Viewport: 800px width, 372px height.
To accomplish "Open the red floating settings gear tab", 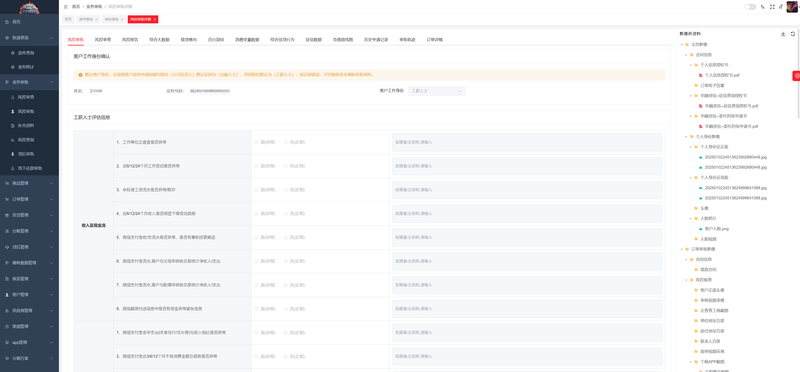I will [x=796, y=76].
